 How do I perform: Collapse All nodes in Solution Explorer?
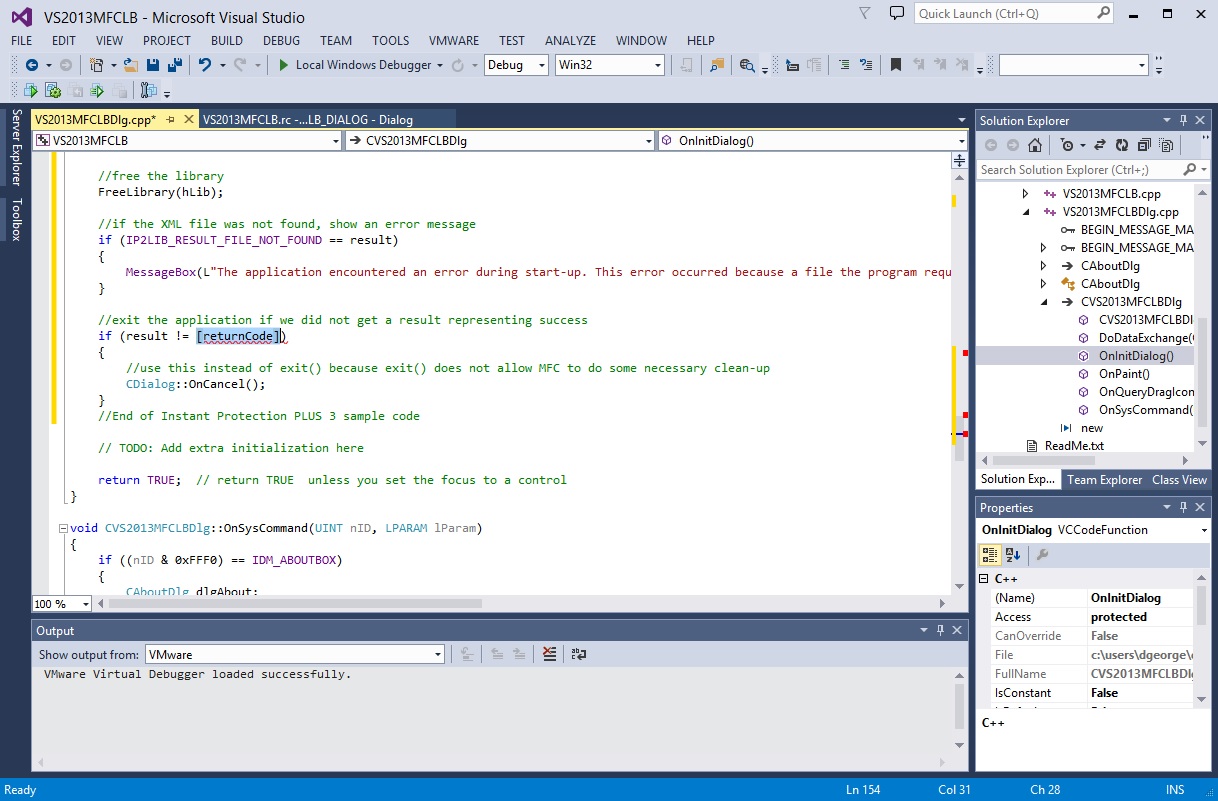point(1144,145)
